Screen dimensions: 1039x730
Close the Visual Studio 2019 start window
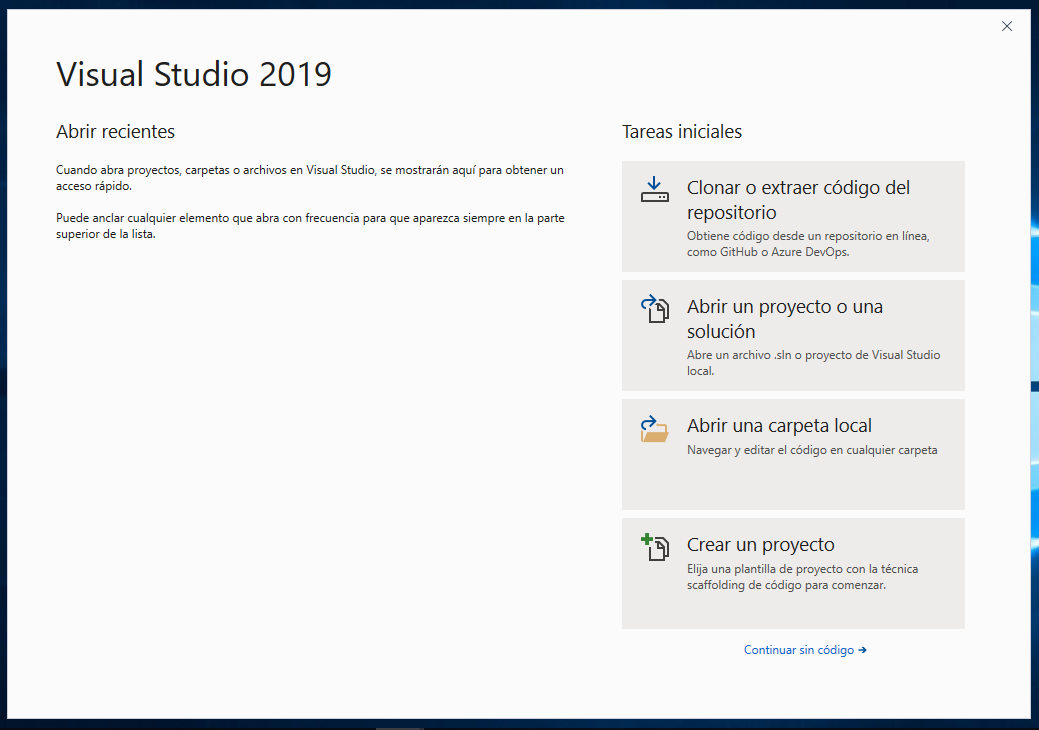point(1007,26)
